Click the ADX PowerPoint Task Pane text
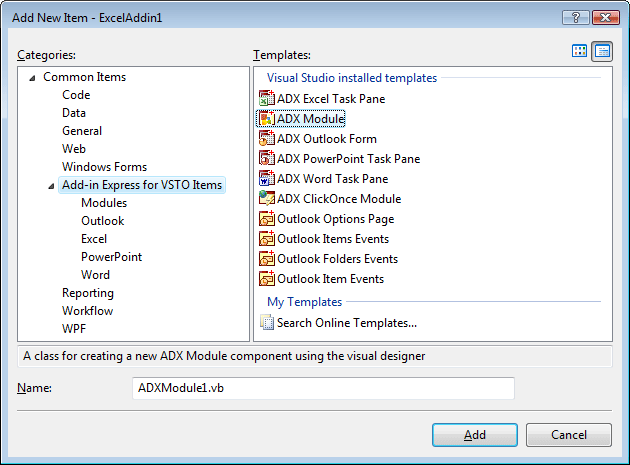 348,158
